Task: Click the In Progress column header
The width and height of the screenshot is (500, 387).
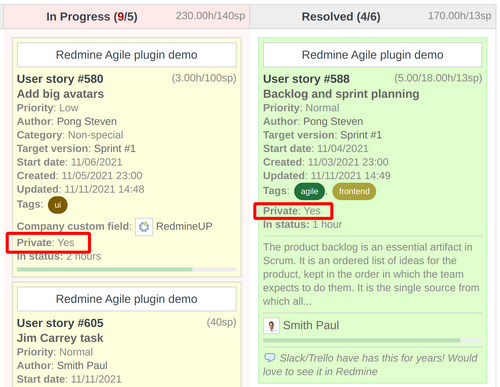Action: 92,17
